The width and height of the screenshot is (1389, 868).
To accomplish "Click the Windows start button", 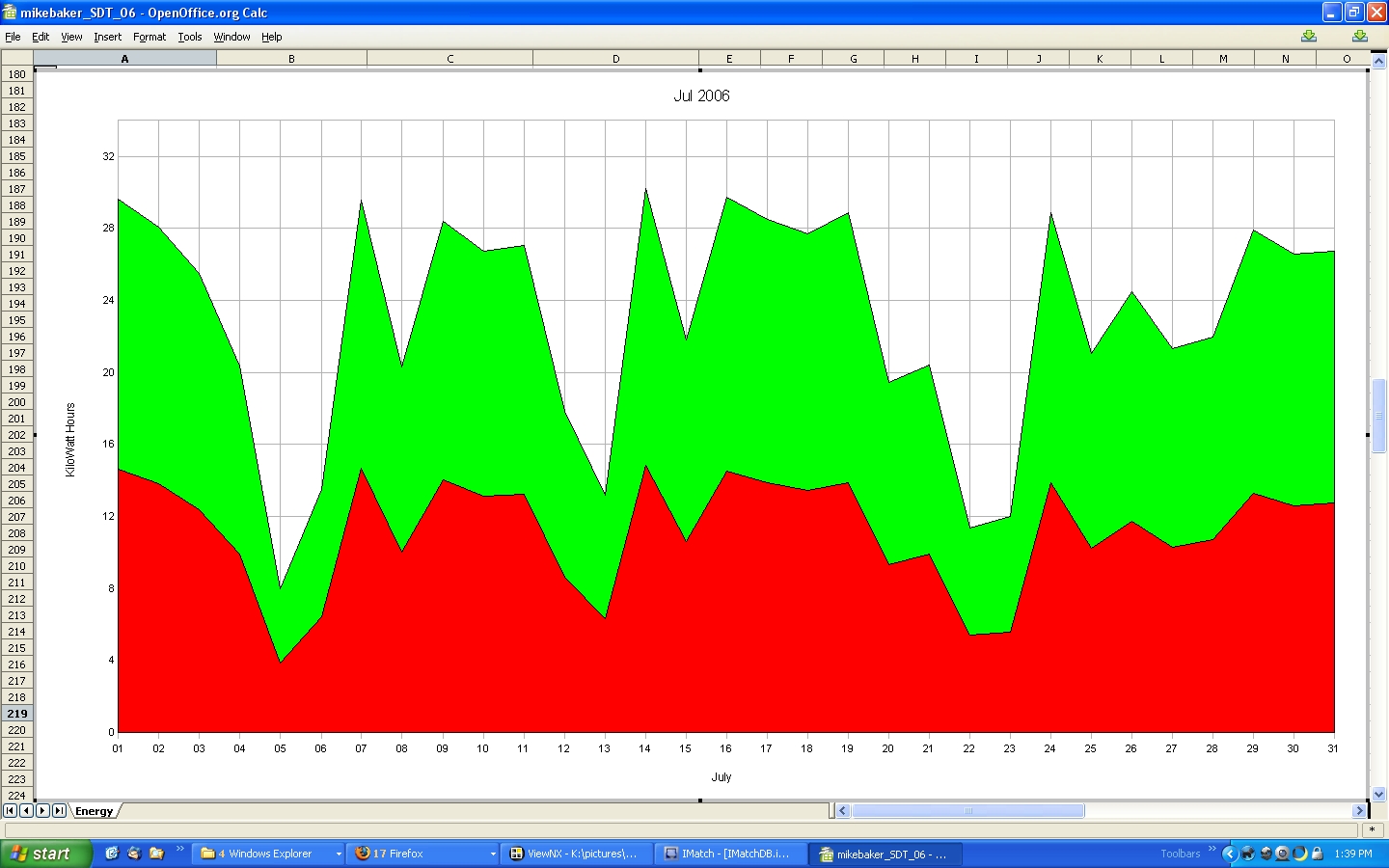I will point(45,854).
